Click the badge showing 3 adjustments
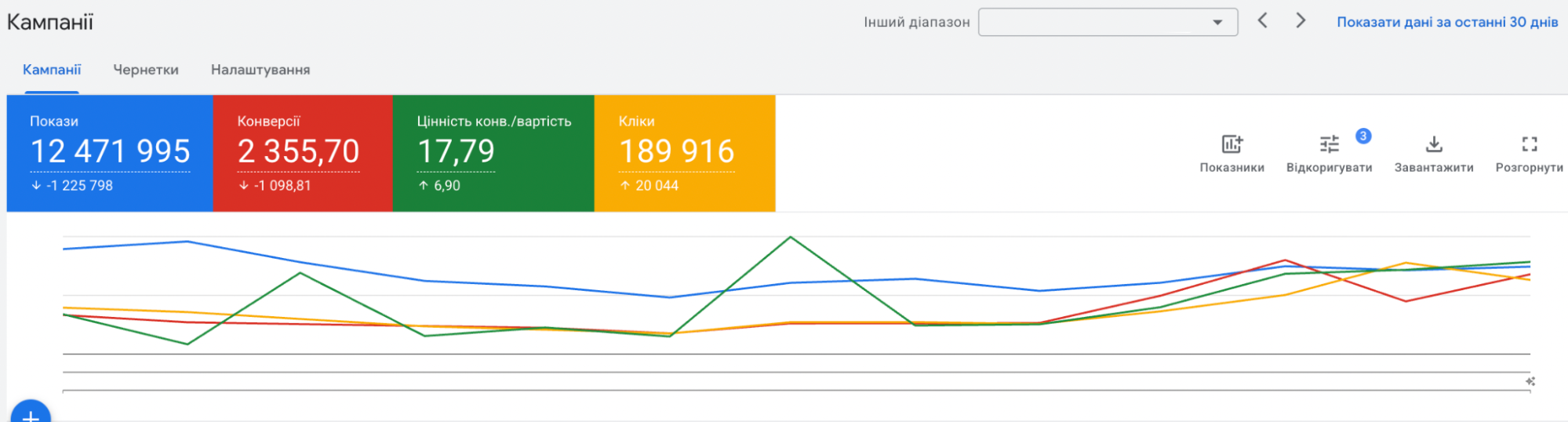 click(x=1363, y=136)
